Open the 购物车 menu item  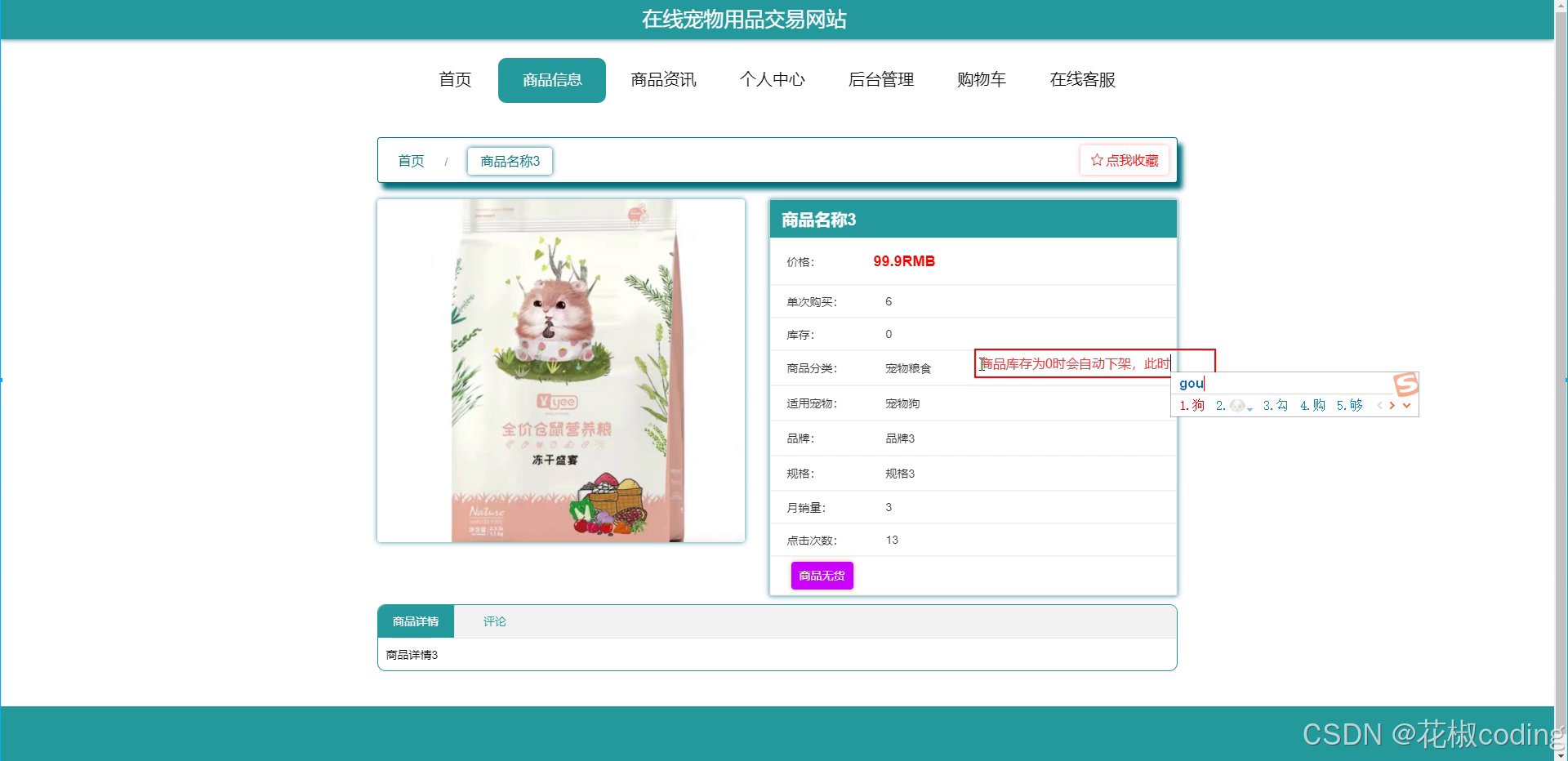(x=981, y=79)
